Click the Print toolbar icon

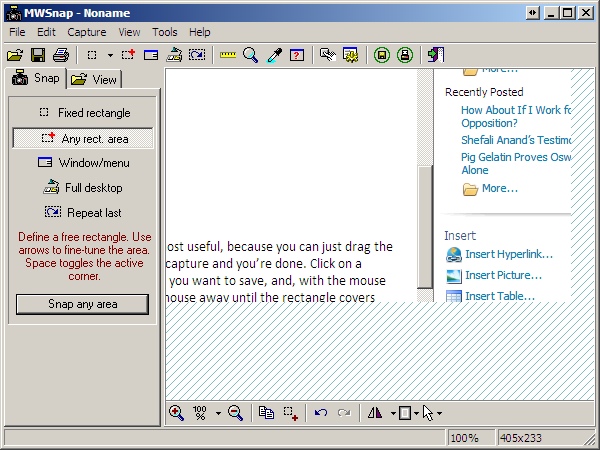[x=61, y=55]
